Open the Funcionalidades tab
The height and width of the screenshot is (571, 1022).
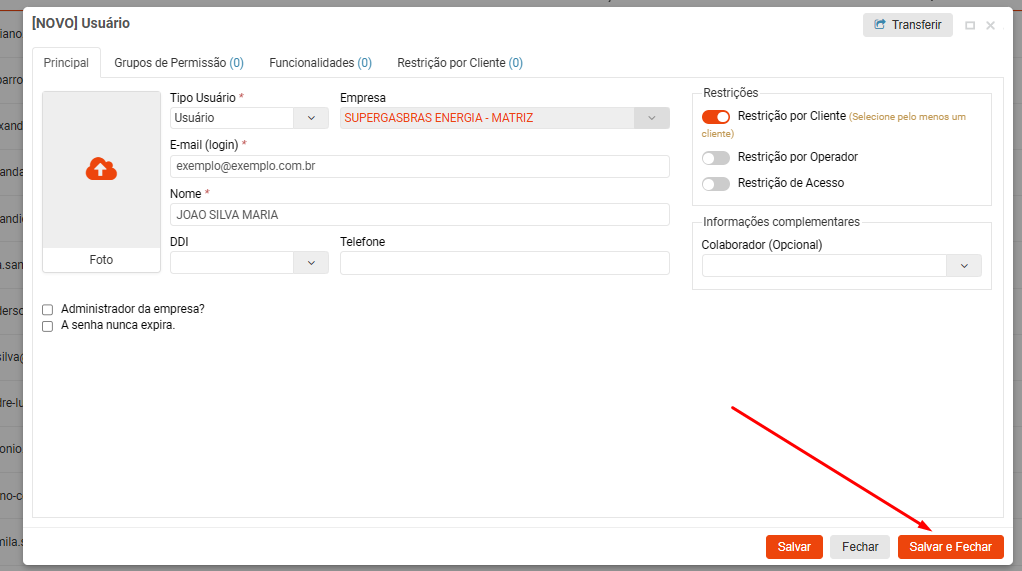[320, 63]
